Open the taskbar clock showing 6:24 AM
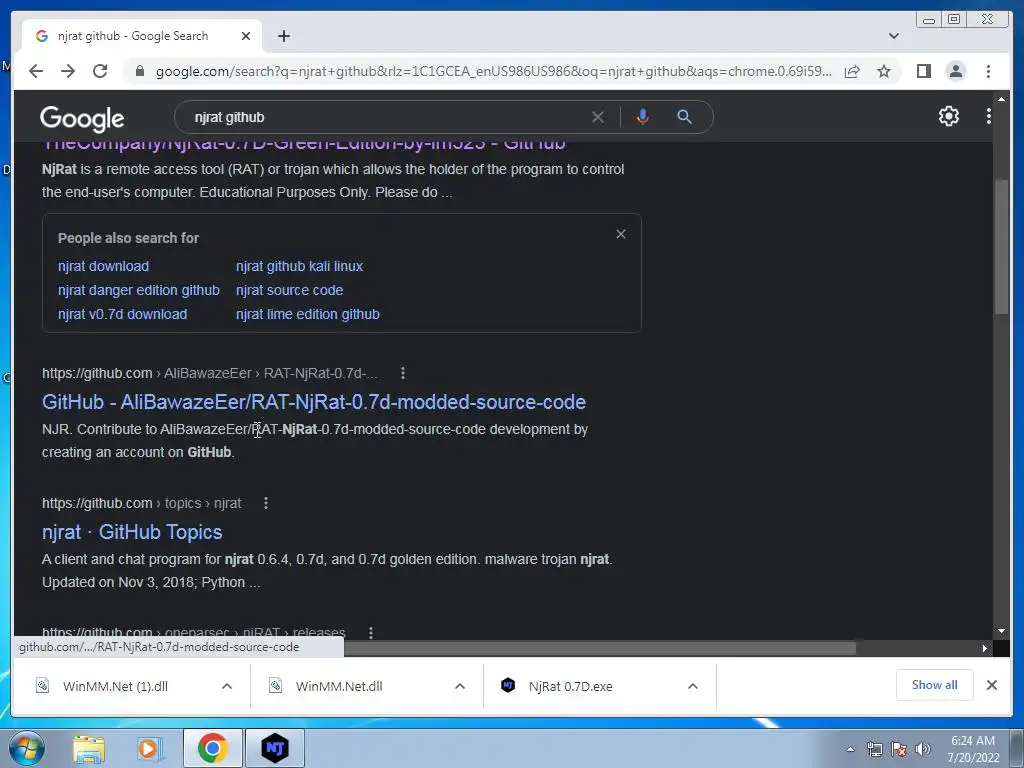The height and width of the screenshot is (768, 1024). pyautogui.click(x=973, y=749)
